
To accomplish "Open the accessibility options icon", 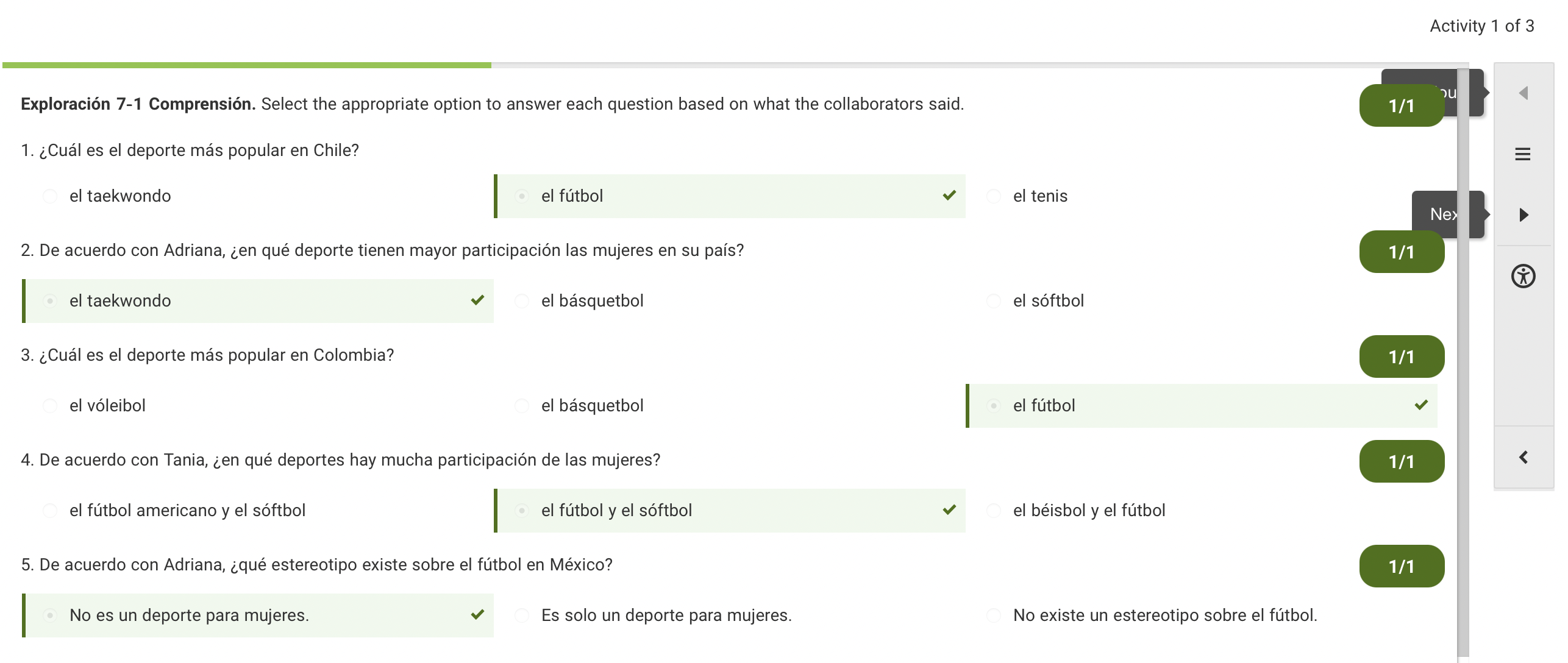I will (1523, 276).
